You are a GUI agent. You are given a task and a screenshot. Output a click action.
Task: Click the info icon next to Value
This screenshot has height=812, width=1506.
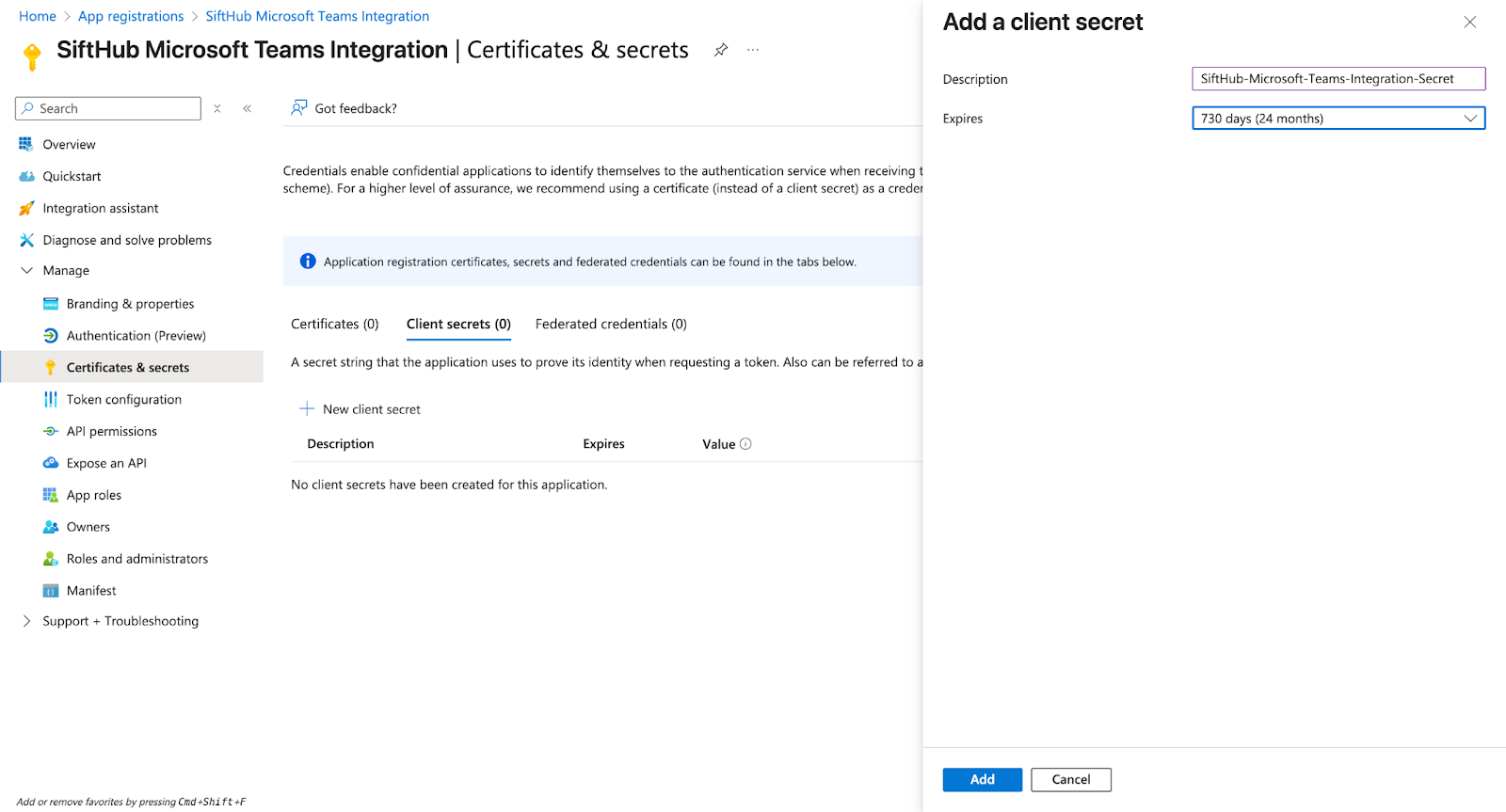(x=745, y=444)
